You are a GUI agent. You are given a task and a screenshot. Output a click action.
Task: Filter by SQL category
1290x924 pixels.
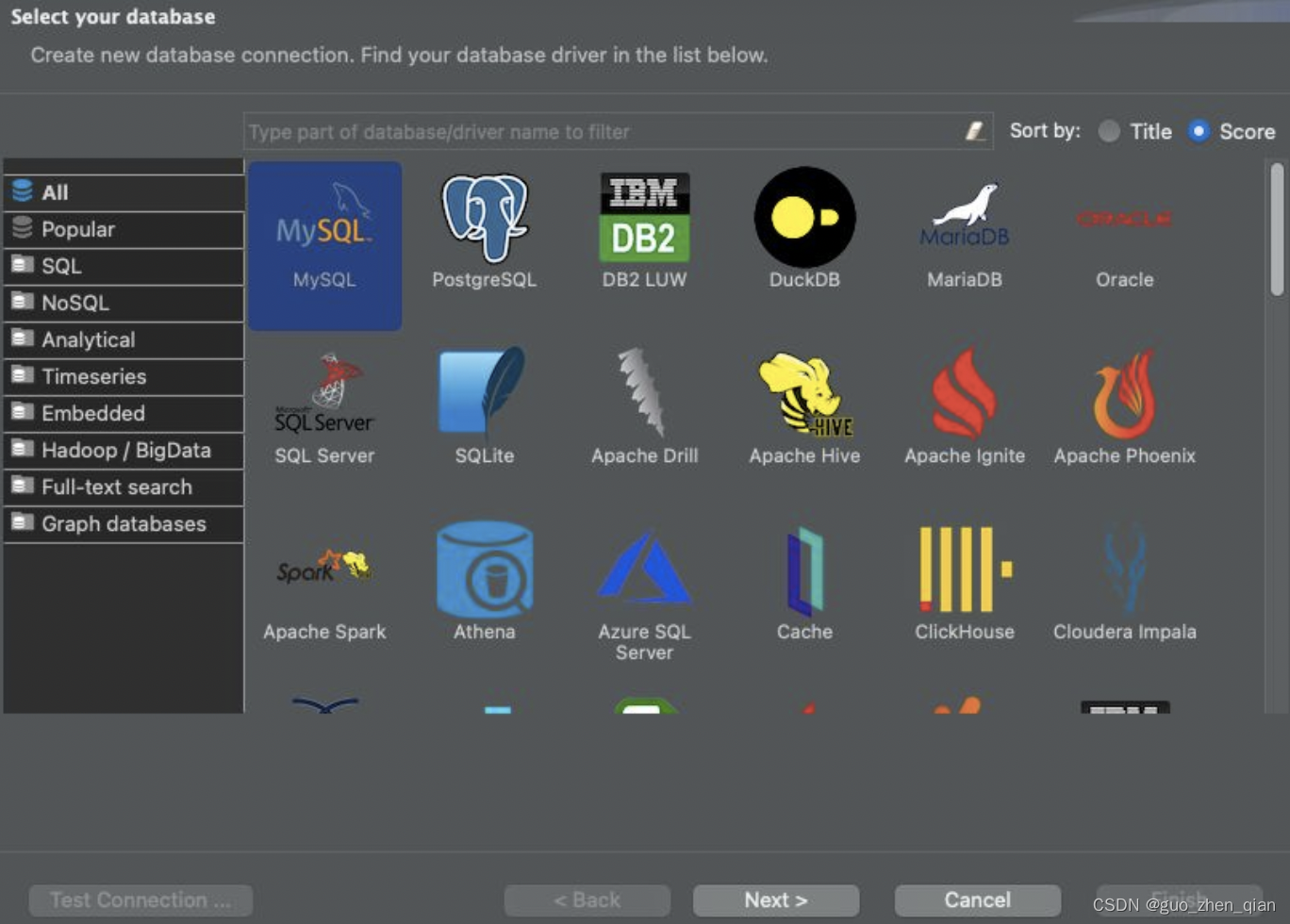(x=124, y=266)
